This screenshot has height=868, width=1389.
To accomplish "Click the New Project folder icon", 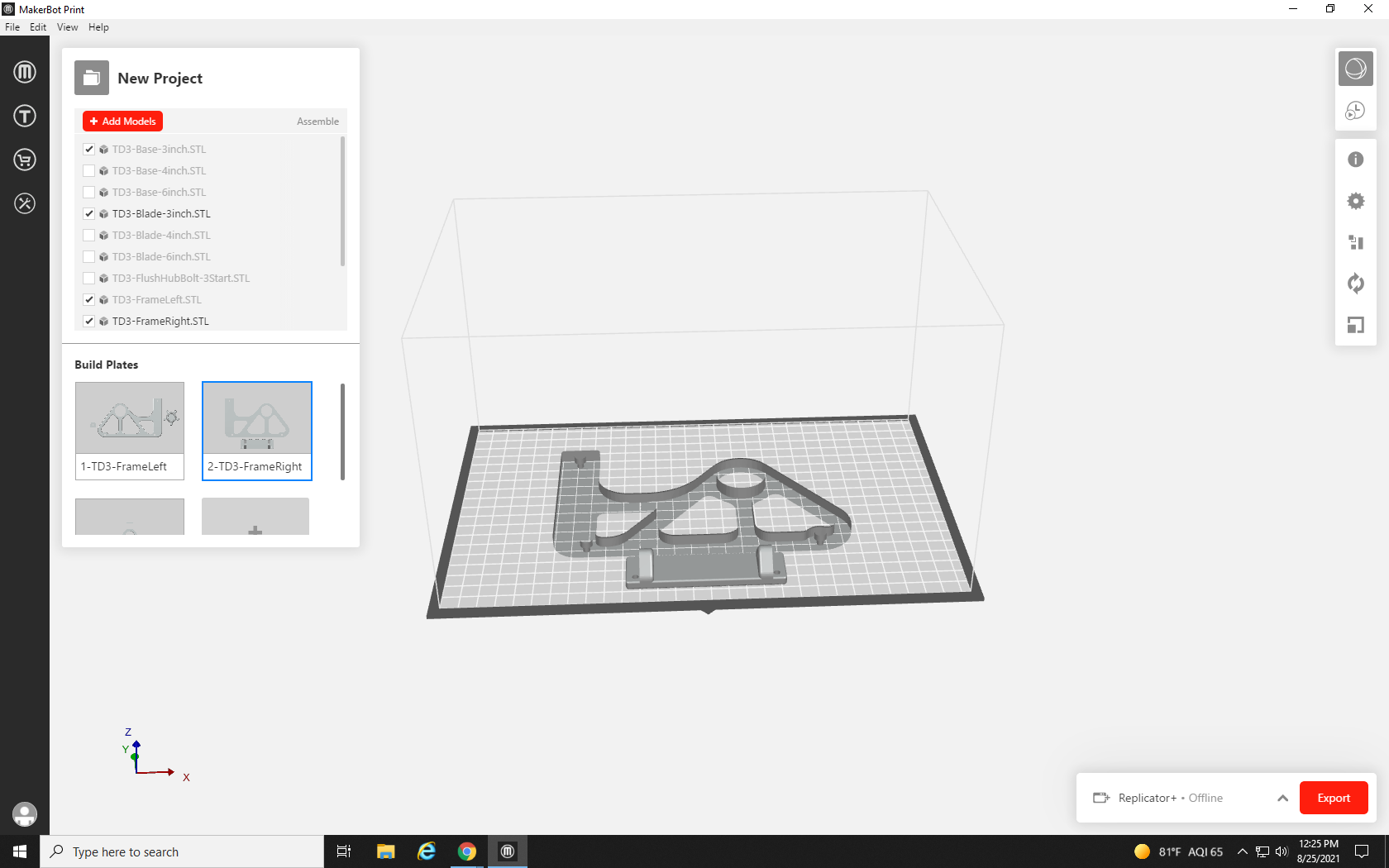I will coord(92,78).
